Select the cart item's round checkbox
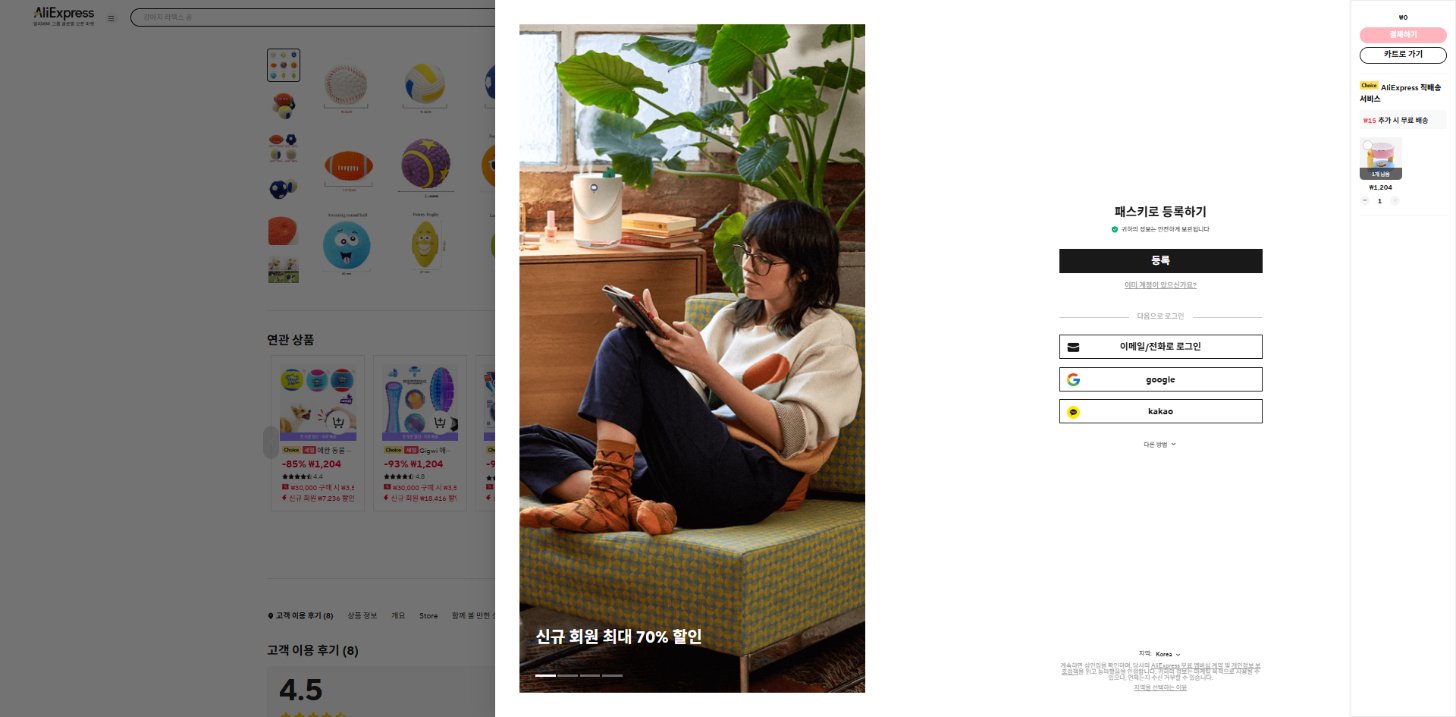Image resolution: width=1456 pixels, height=717 pixels. tap(1367, 145)
